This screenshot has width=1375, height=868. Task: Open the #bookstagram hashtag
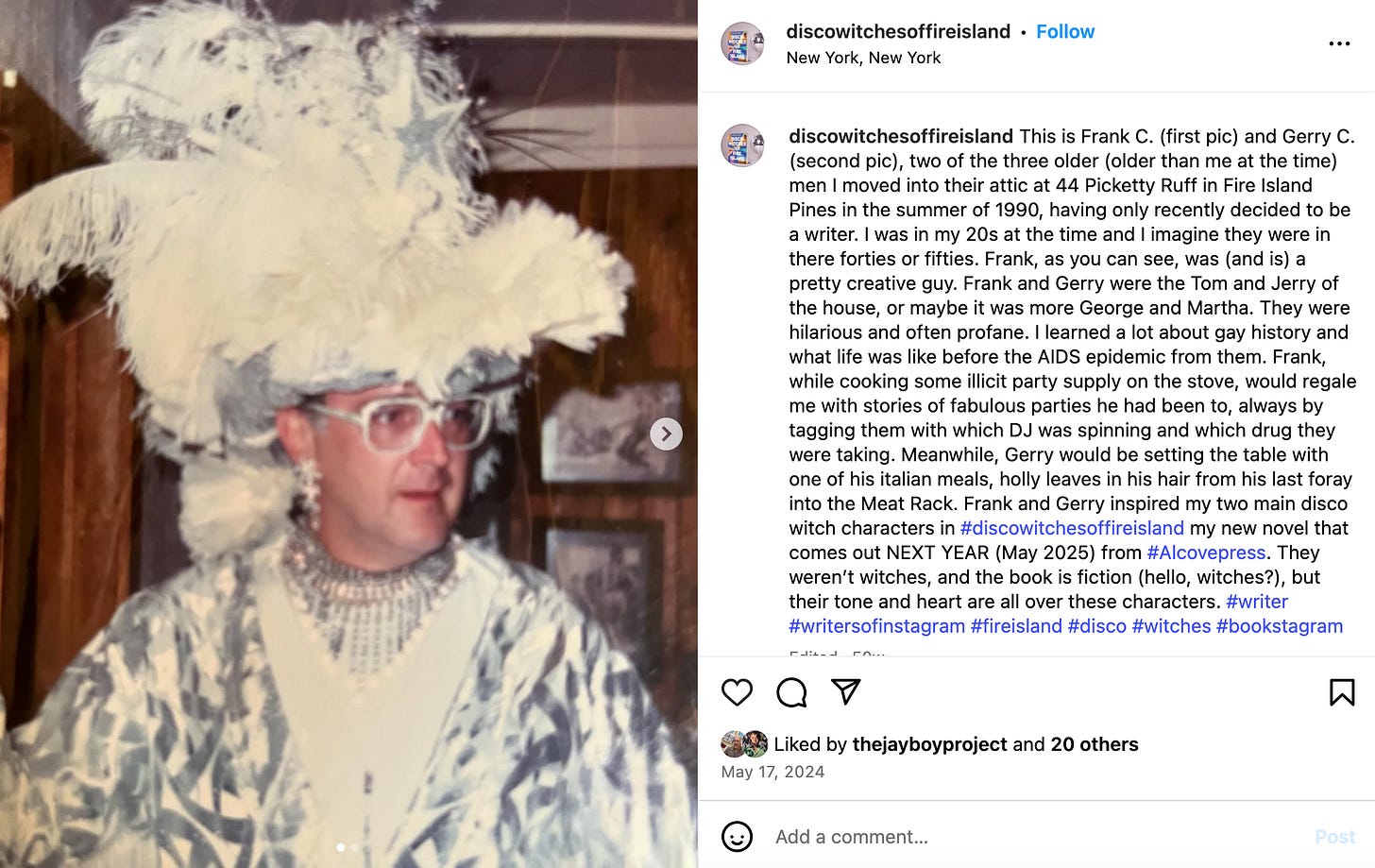click(1279, 626)
